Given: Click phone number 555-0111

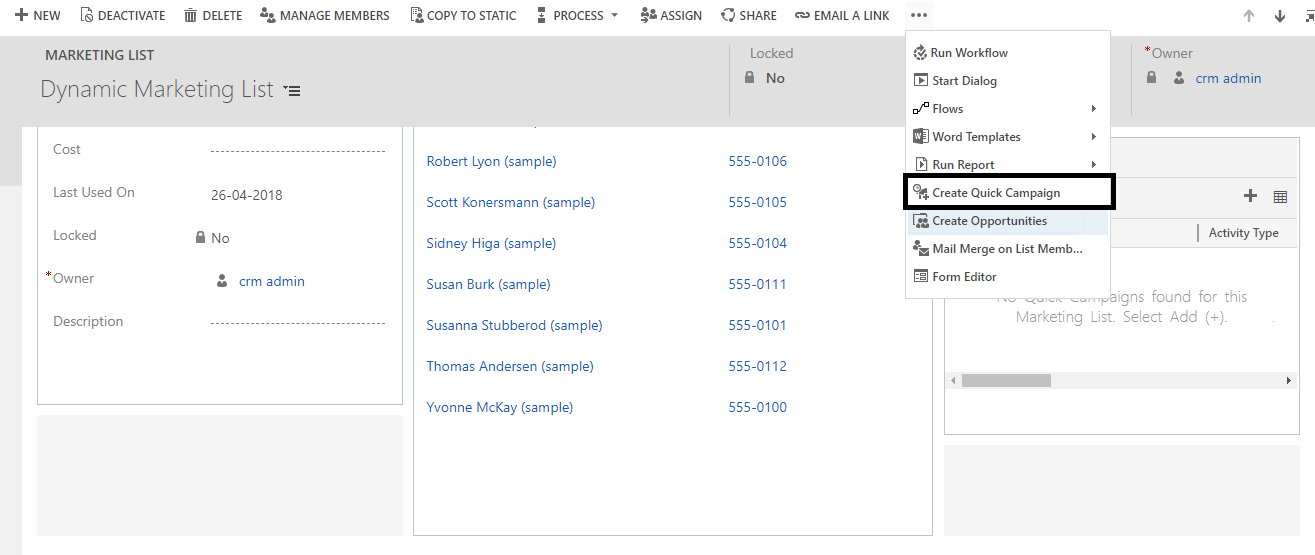Looking at the screenshot, I should [x=757, y=284].
